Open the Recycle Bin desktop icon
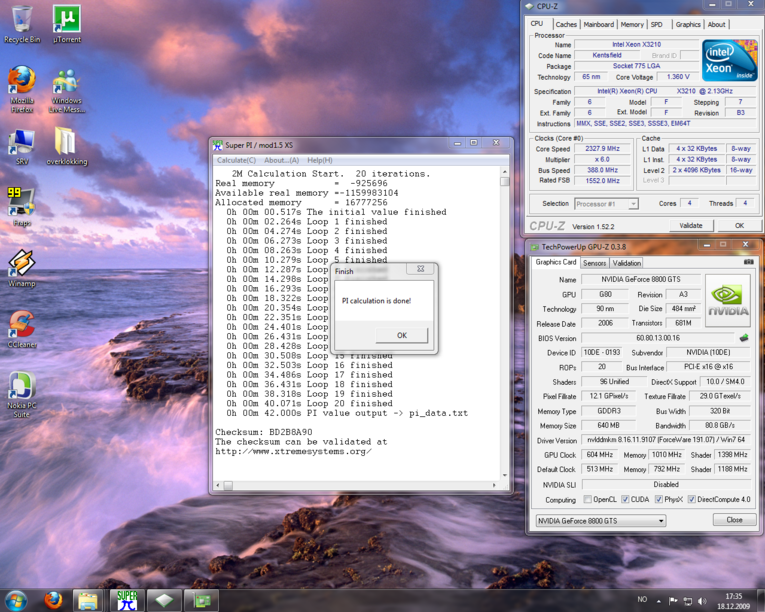The image size is (765, 612). click(x=22, y=24)
